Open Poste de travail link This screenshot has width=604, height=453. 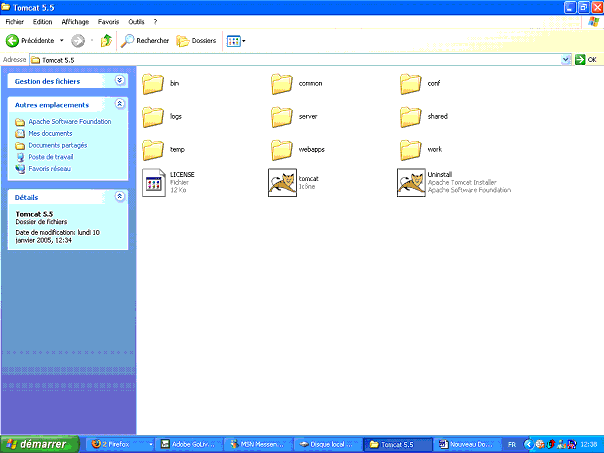coord(50,157)
